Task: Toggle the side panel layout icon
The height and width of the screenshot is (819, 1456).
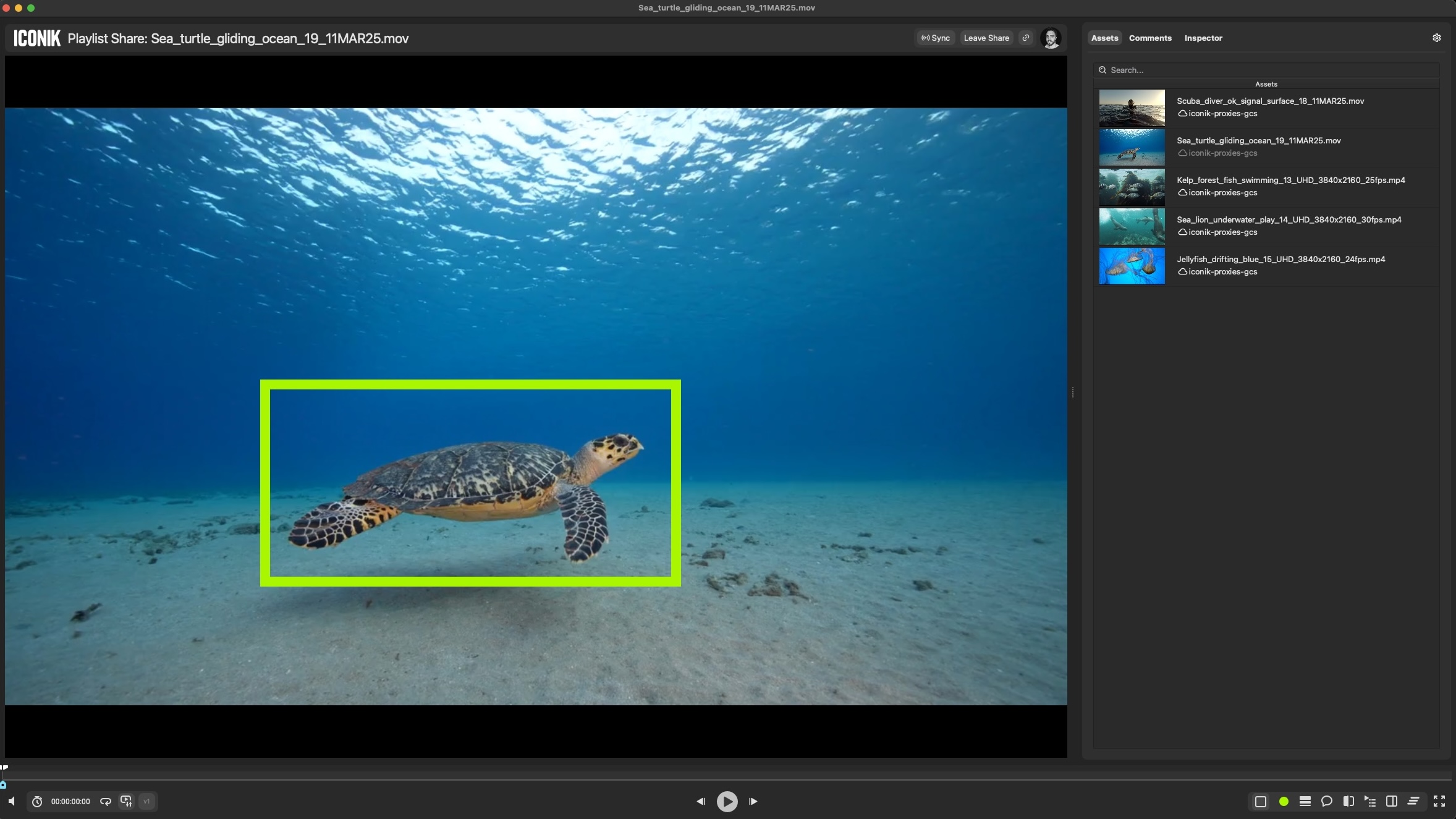Action: click(x=1392, y=802)
